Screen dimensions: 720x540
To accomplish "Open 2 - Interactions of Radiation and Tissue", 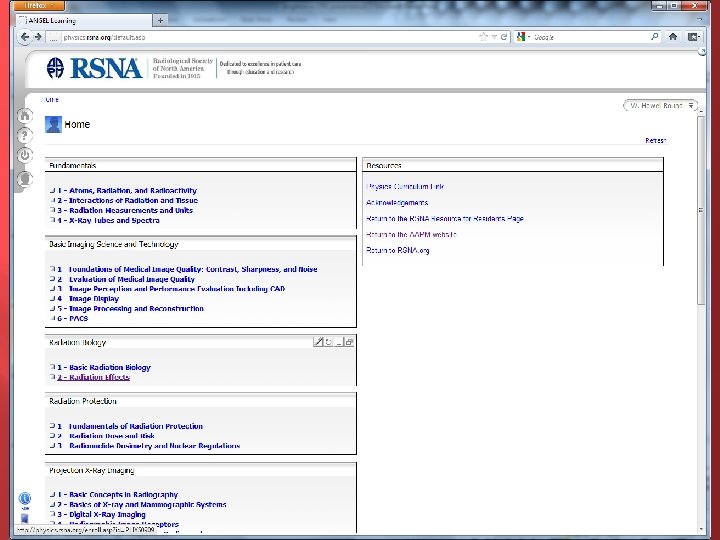I will tap(128, 201).
